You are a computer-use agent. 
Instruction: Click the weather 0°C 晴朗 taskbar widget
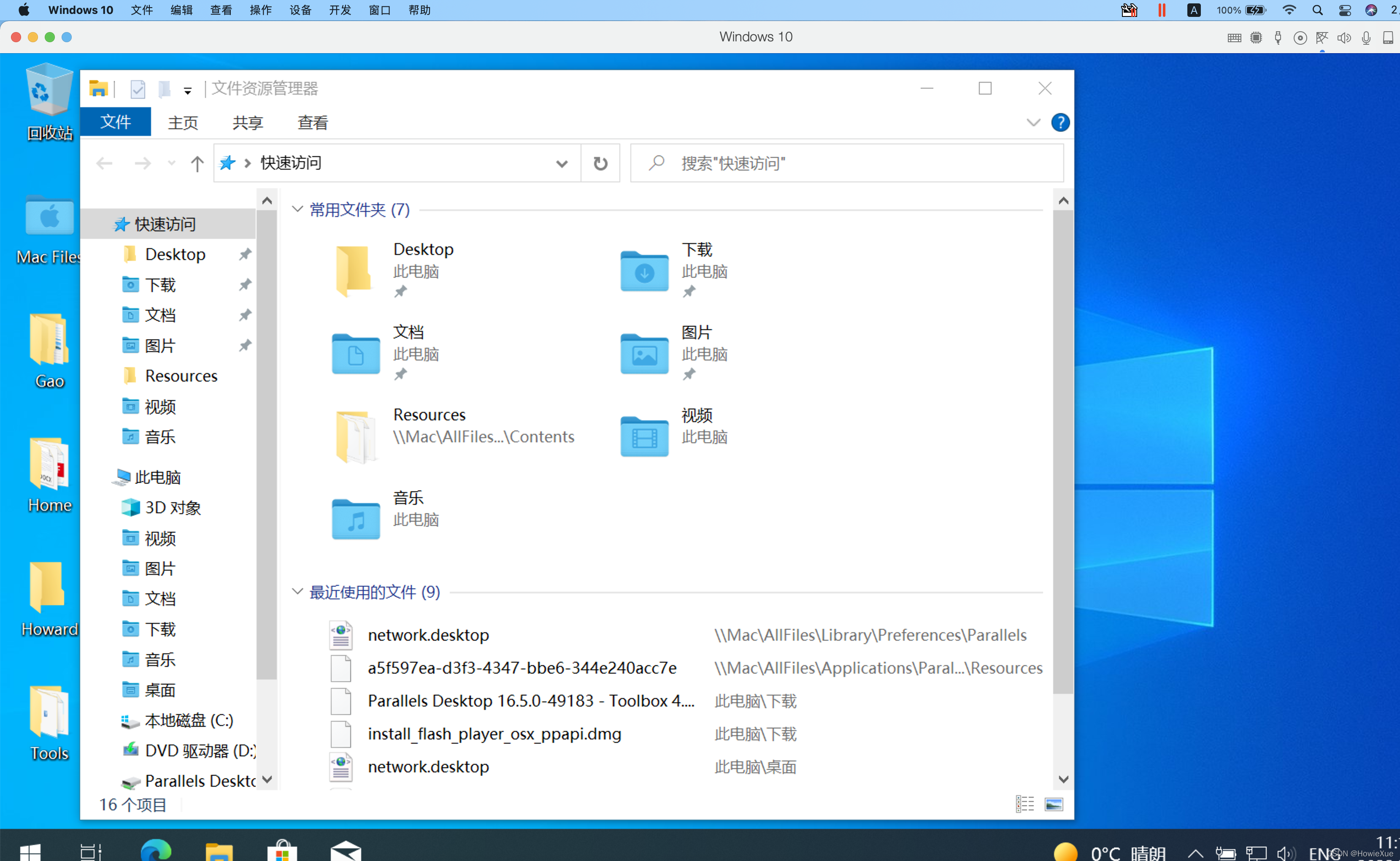click(x=1110, y=852)
